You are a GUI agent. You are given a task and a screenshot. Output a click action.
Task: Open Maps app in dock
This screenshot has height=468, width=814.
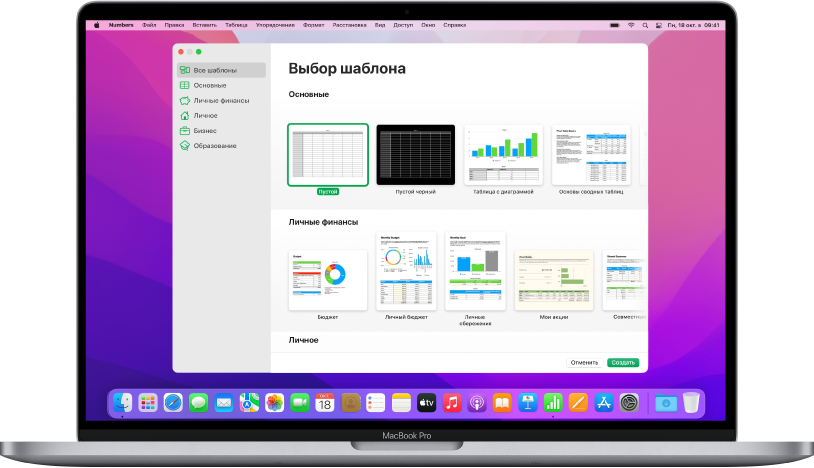(x=249, y=403)
